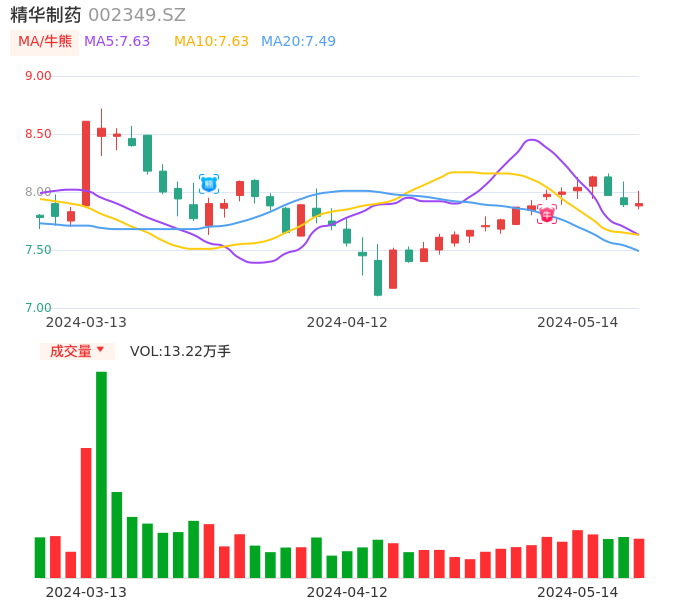Click the tall red volume bar
686x606 pixels.
pos(86,512)
